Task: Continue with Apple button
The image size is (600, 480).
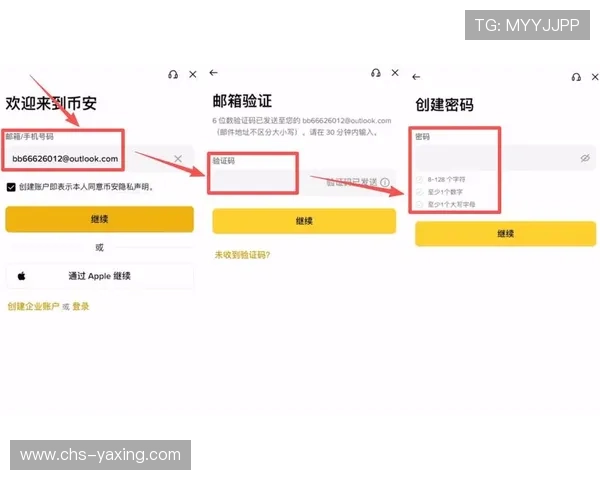Action: click(x=99, y=276)
